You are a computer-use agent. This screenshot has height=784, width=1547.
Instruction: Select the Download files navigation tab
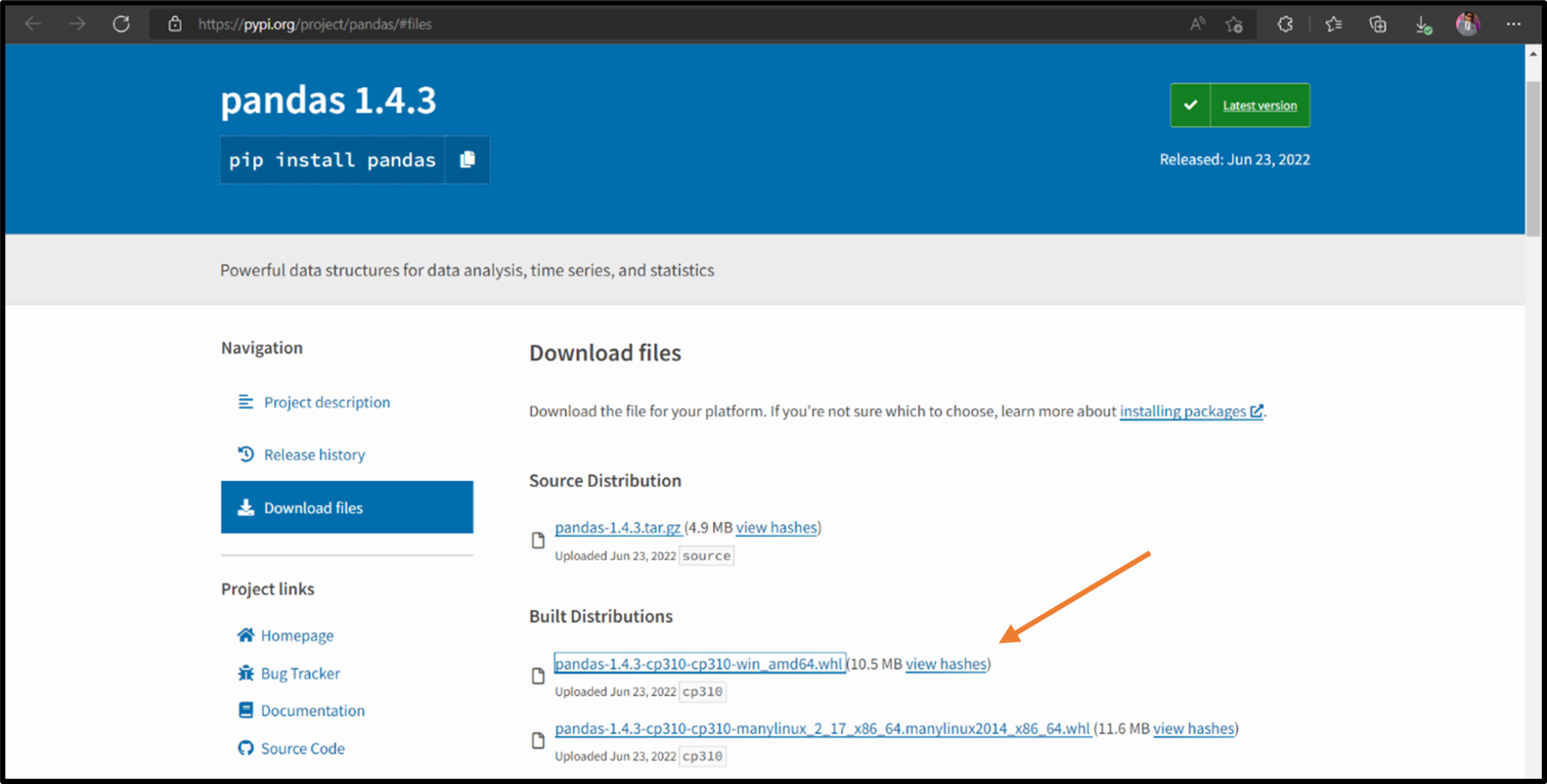point(347,508)
